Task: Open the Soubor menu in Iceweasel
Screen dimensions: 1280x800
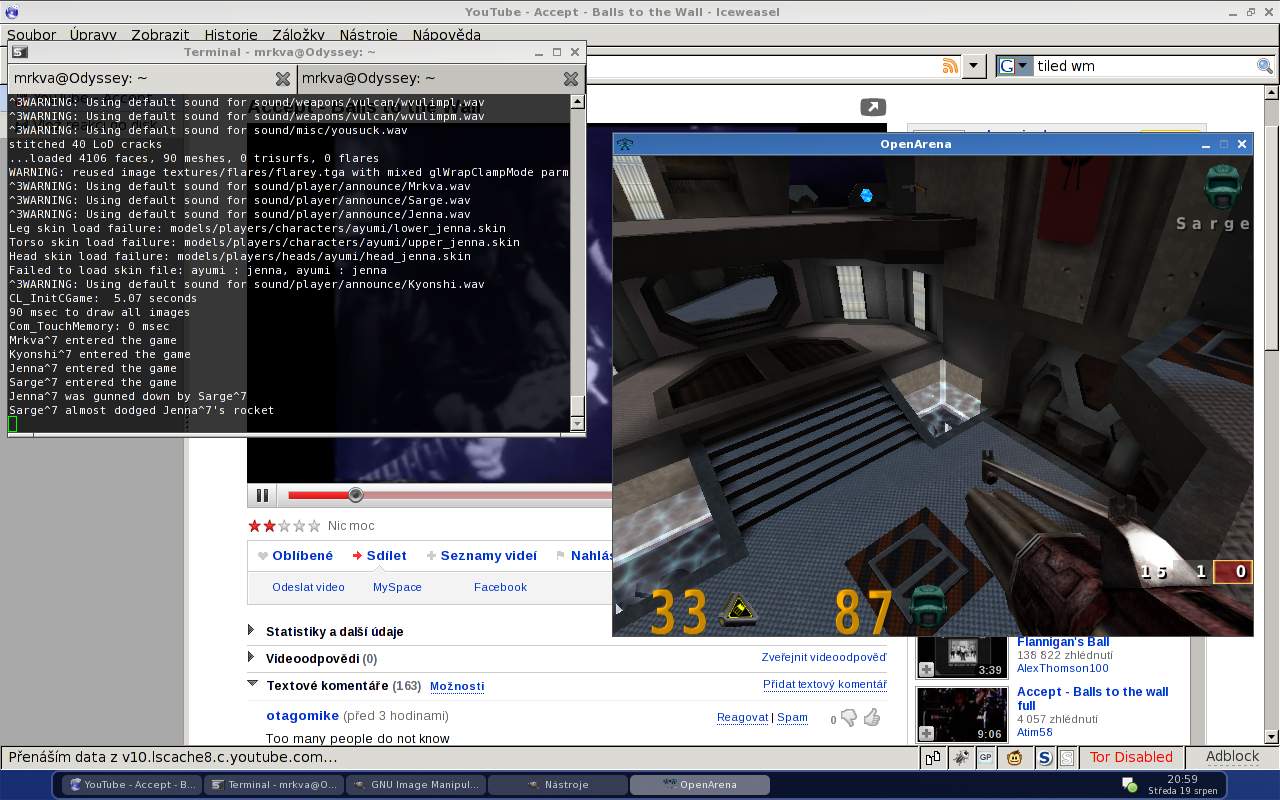Action: coord(31,35)
